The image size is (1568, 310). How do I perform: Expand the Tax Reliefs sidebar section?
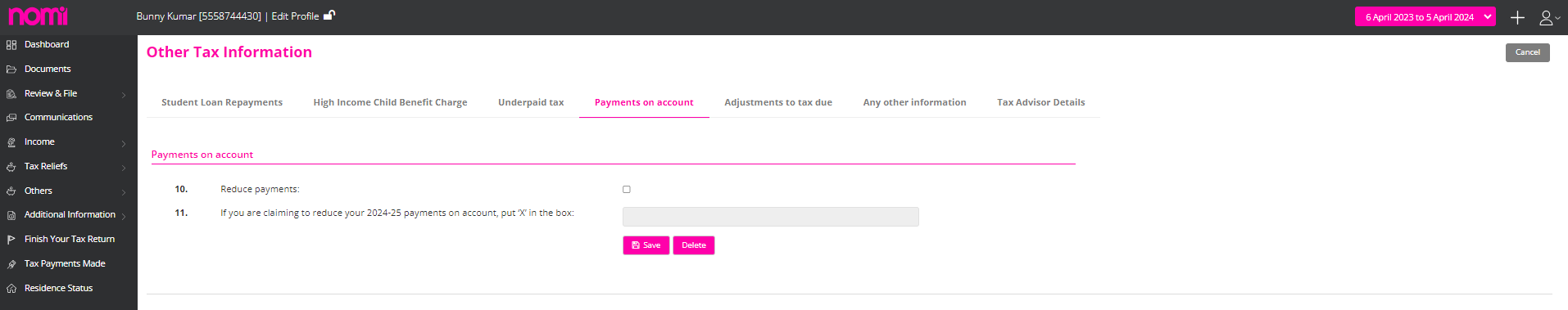point(69,167)
